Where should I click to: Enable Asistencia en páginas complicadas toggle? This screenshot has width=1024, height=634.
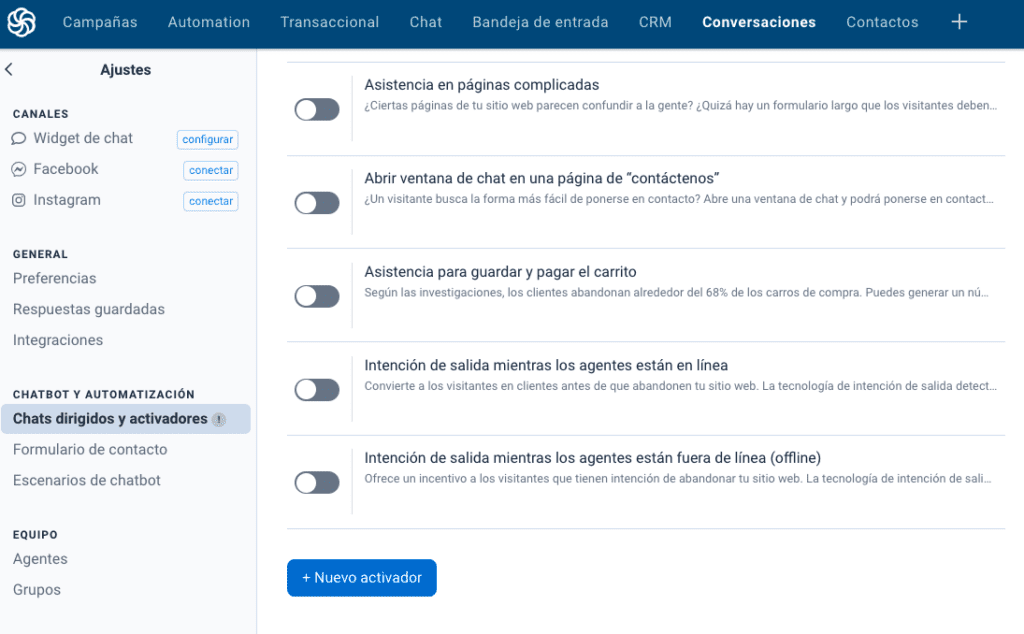coord(317,110)
